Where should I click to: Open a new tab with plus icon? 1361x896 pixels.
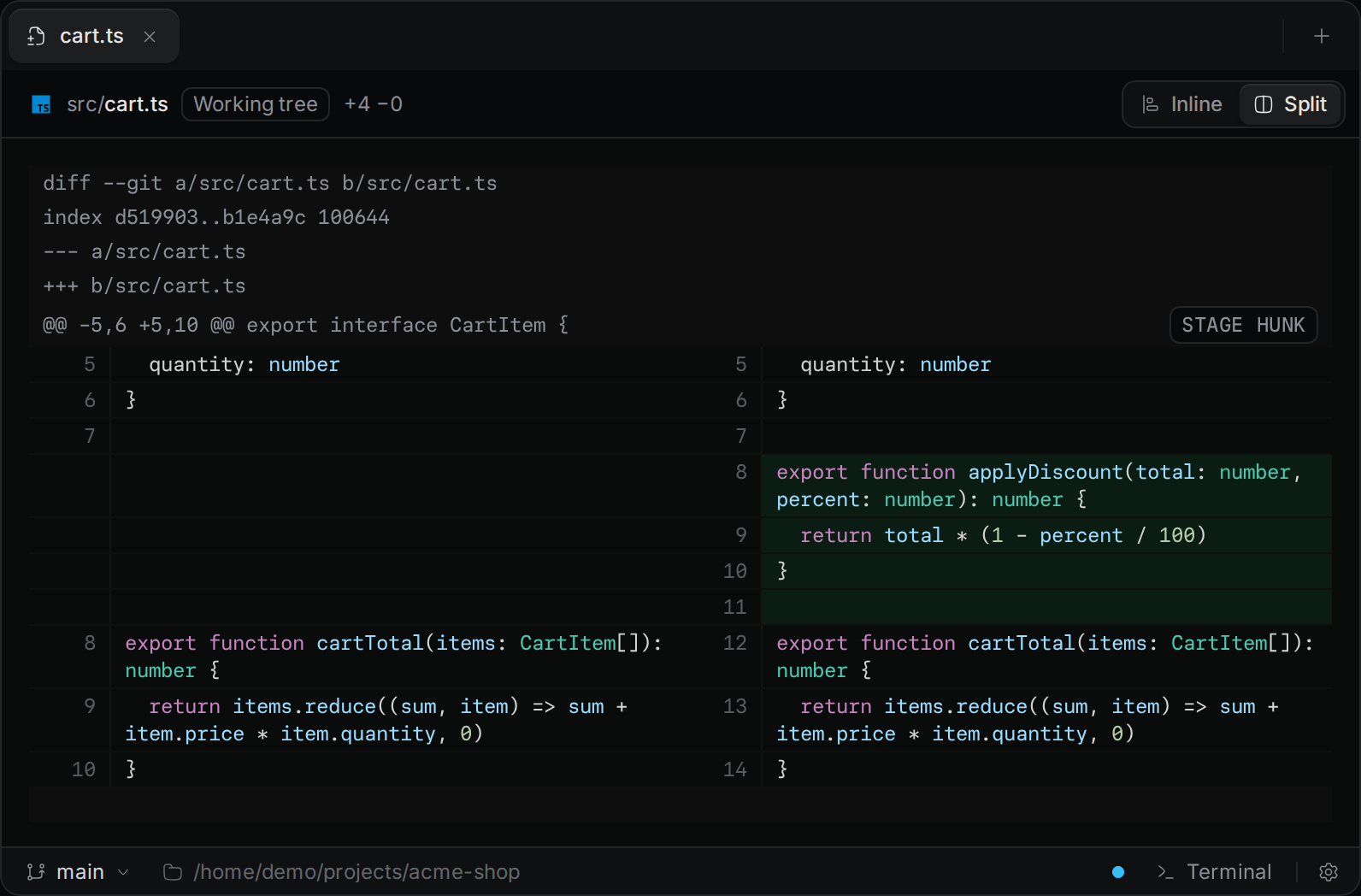point(1322,36)
